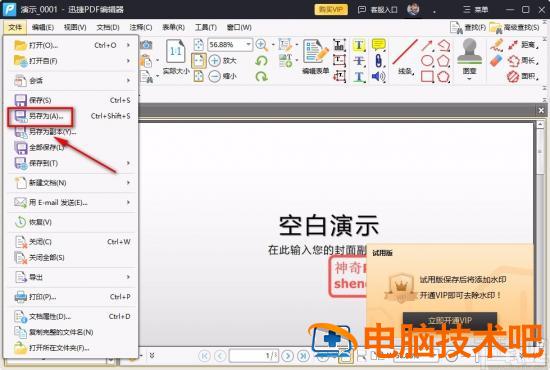The height and width of the screenshot is (370, 550).
Task: Select 另存为(A)... menu entry
Action: click(70, 116)
